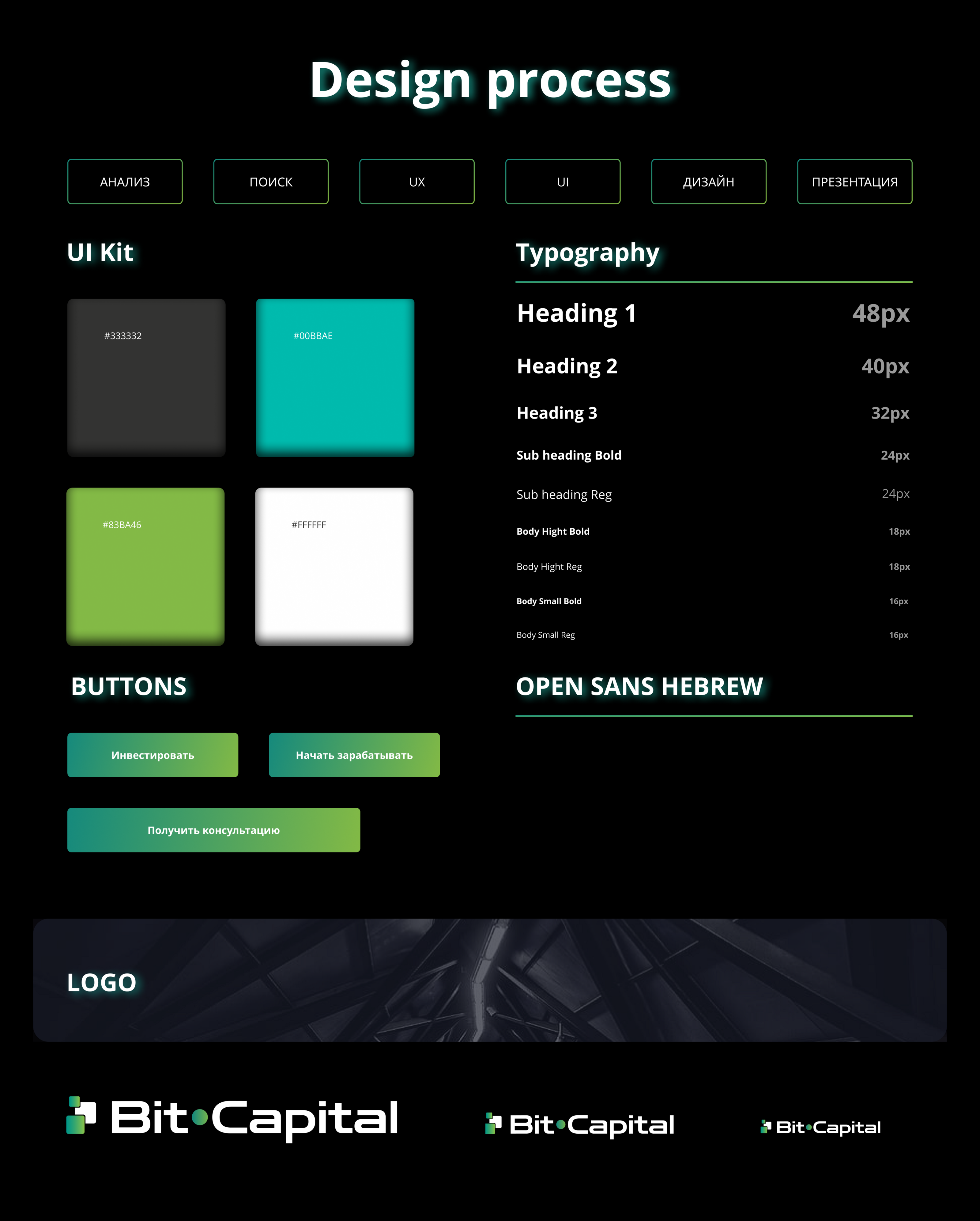Select the Sub heading Bold text style
The width and height of the screenshot is (980, 1221).
pos(568,455)
